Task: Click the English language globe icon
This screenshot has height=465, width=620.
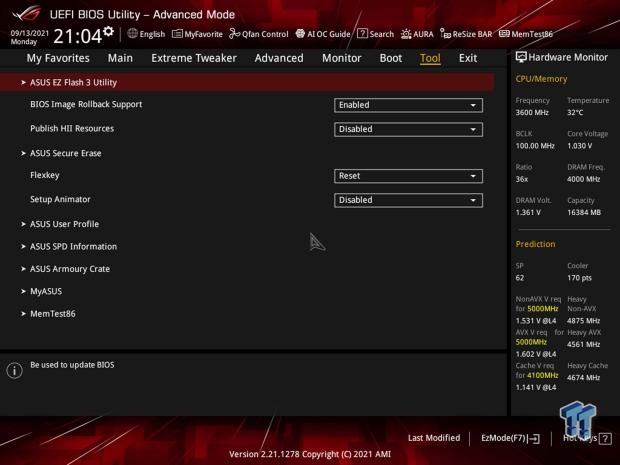Action: 132,34
